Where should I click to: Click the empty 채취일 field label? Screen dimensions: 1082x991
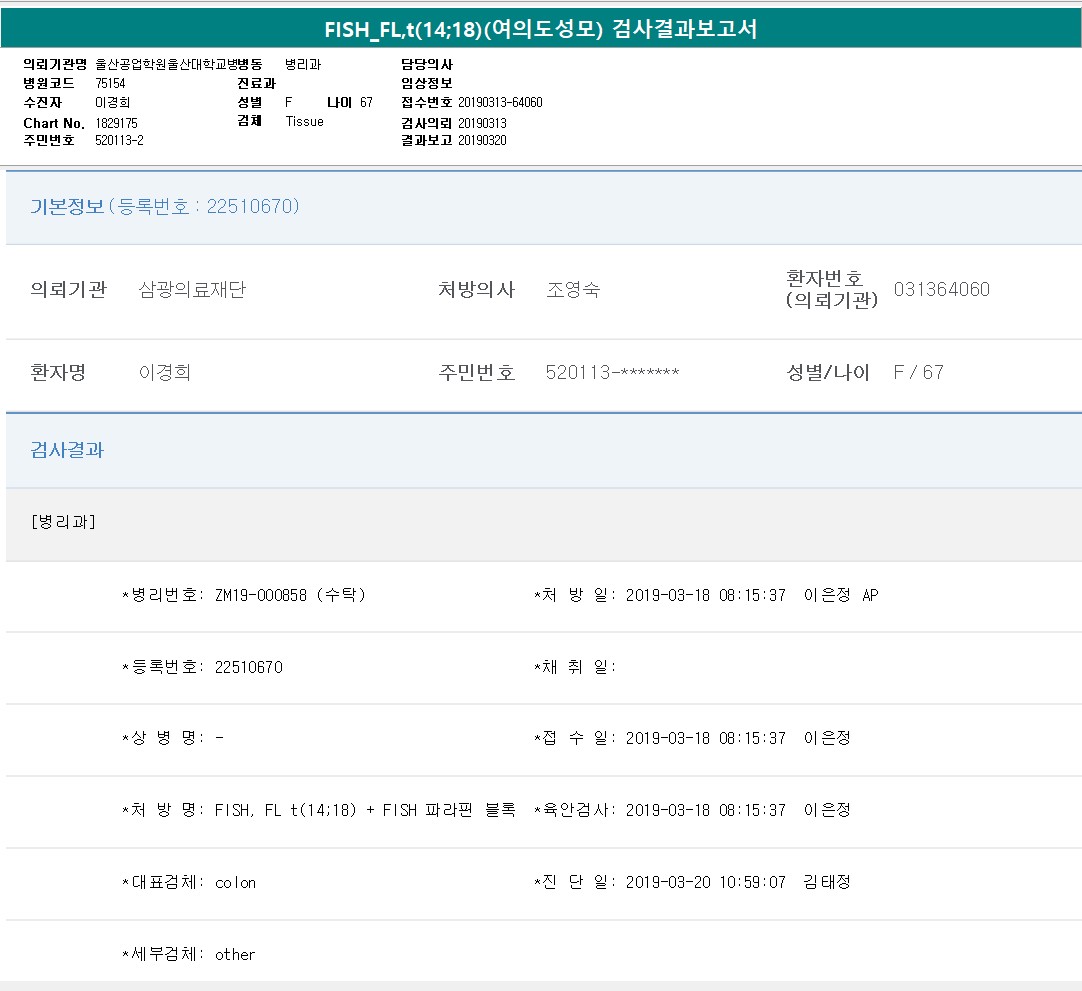575,667
